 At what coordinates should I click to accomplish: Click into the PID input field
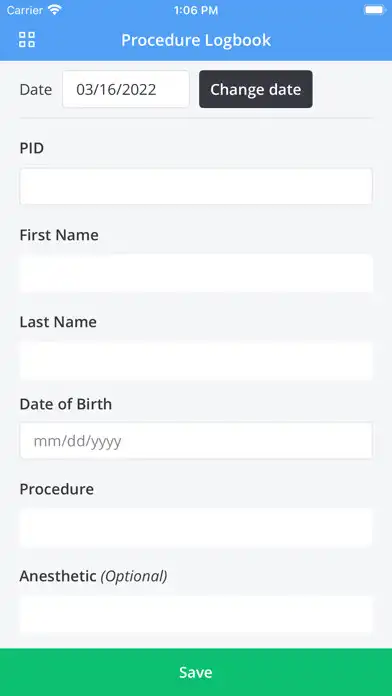tap(196, 186)
